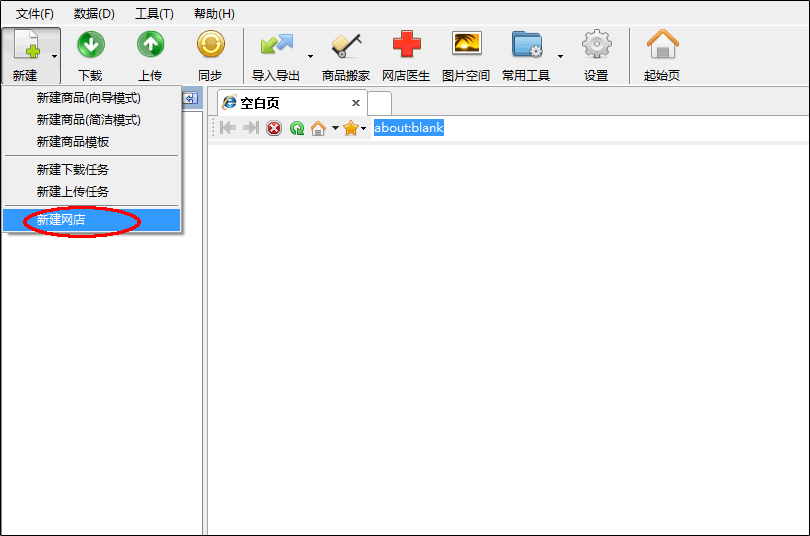
Task: Collapse the left side panel button
Action: tap(190, 99)
